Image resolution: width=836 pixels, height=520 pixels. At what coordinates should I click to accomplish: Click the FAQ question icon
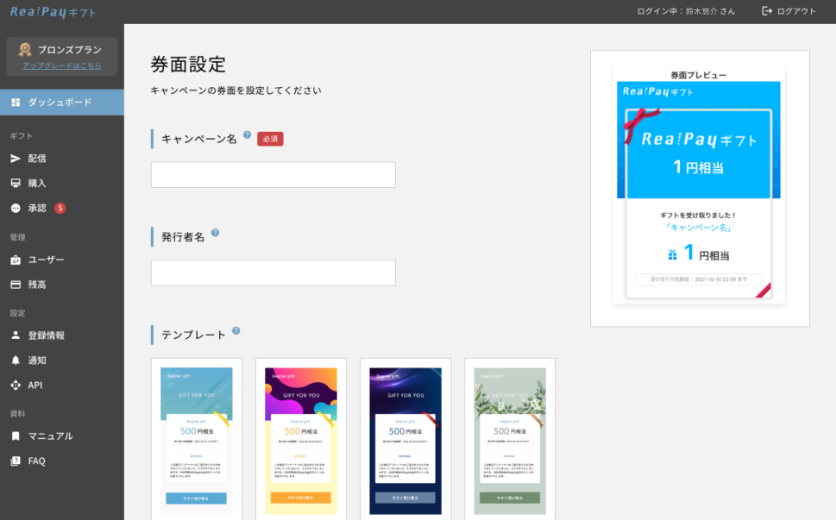click(15, 461)
